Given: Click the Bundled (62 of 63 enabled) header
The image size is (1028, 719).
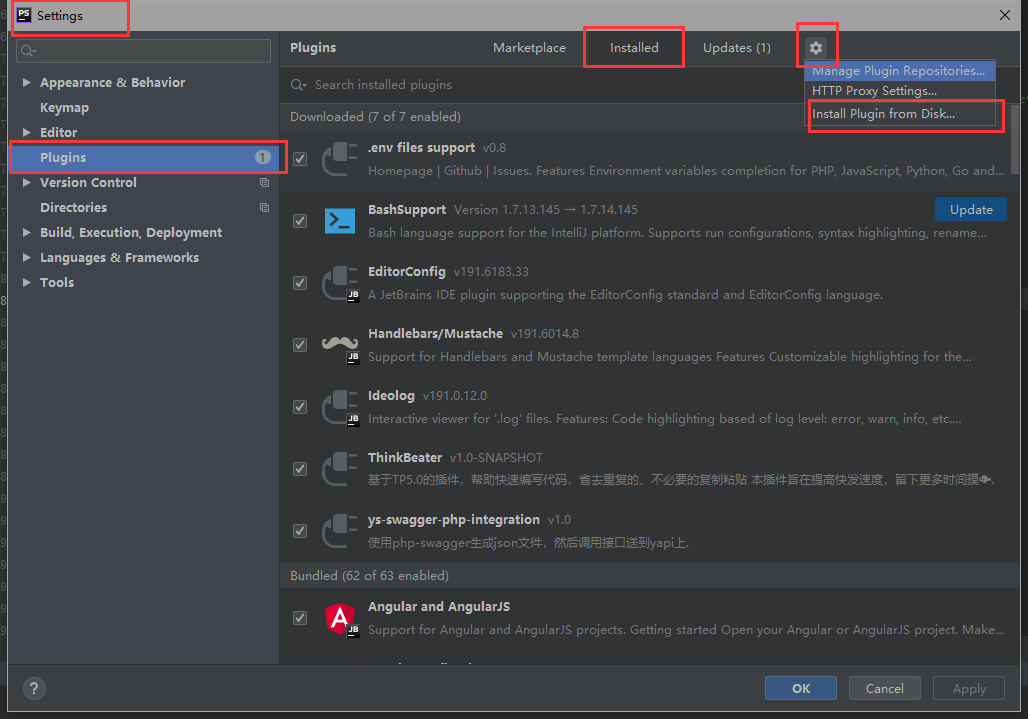Looking at the screenshot, I should coord(369,575).
